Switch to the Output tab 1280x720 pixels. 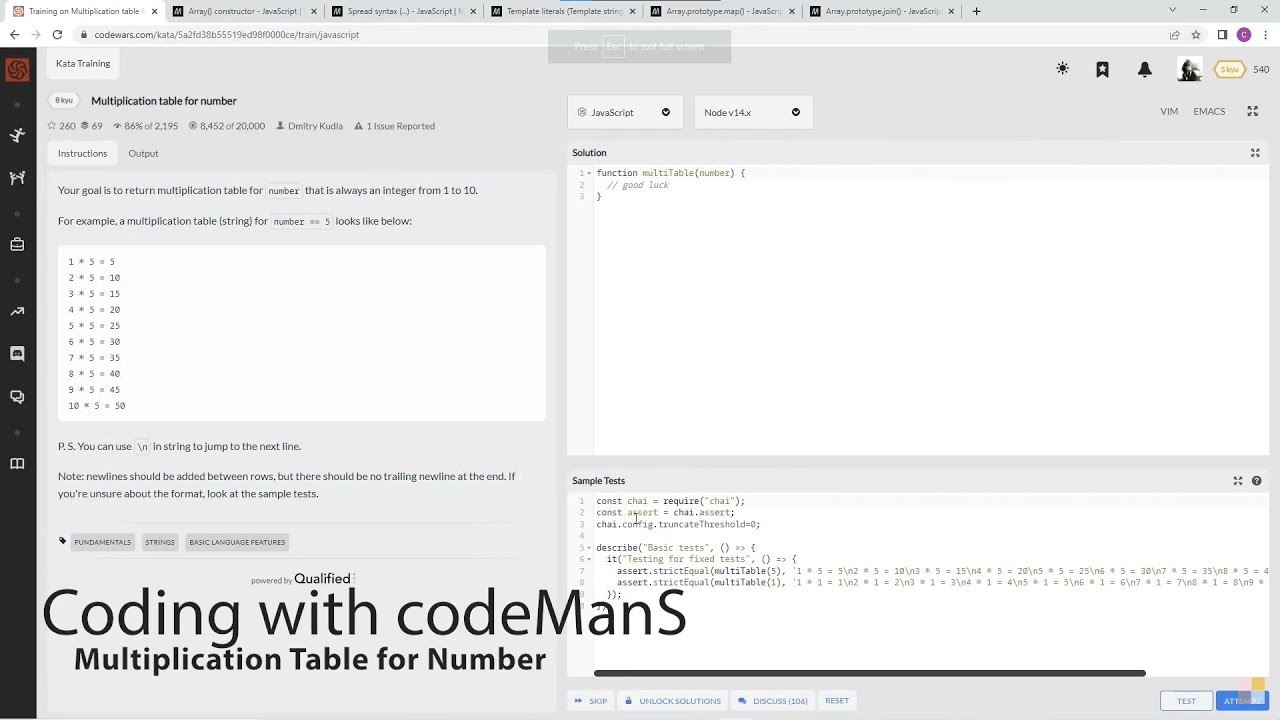pos(143,153)
